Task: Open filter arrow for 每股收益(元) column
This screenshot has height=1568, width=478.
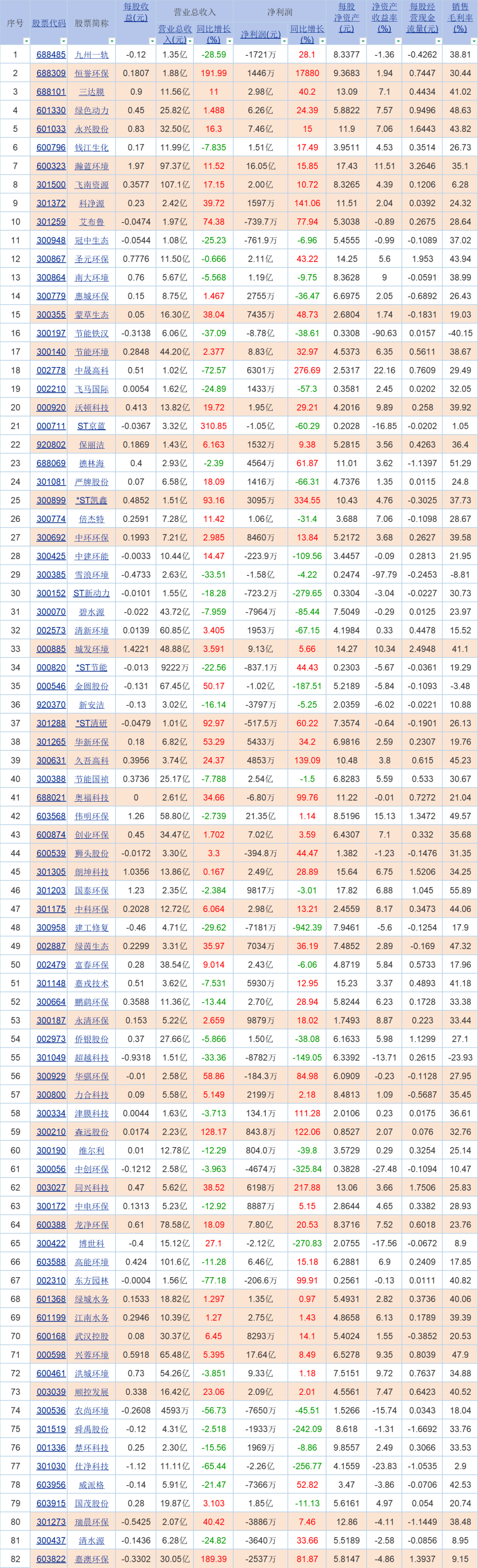Action: point(152,41)
